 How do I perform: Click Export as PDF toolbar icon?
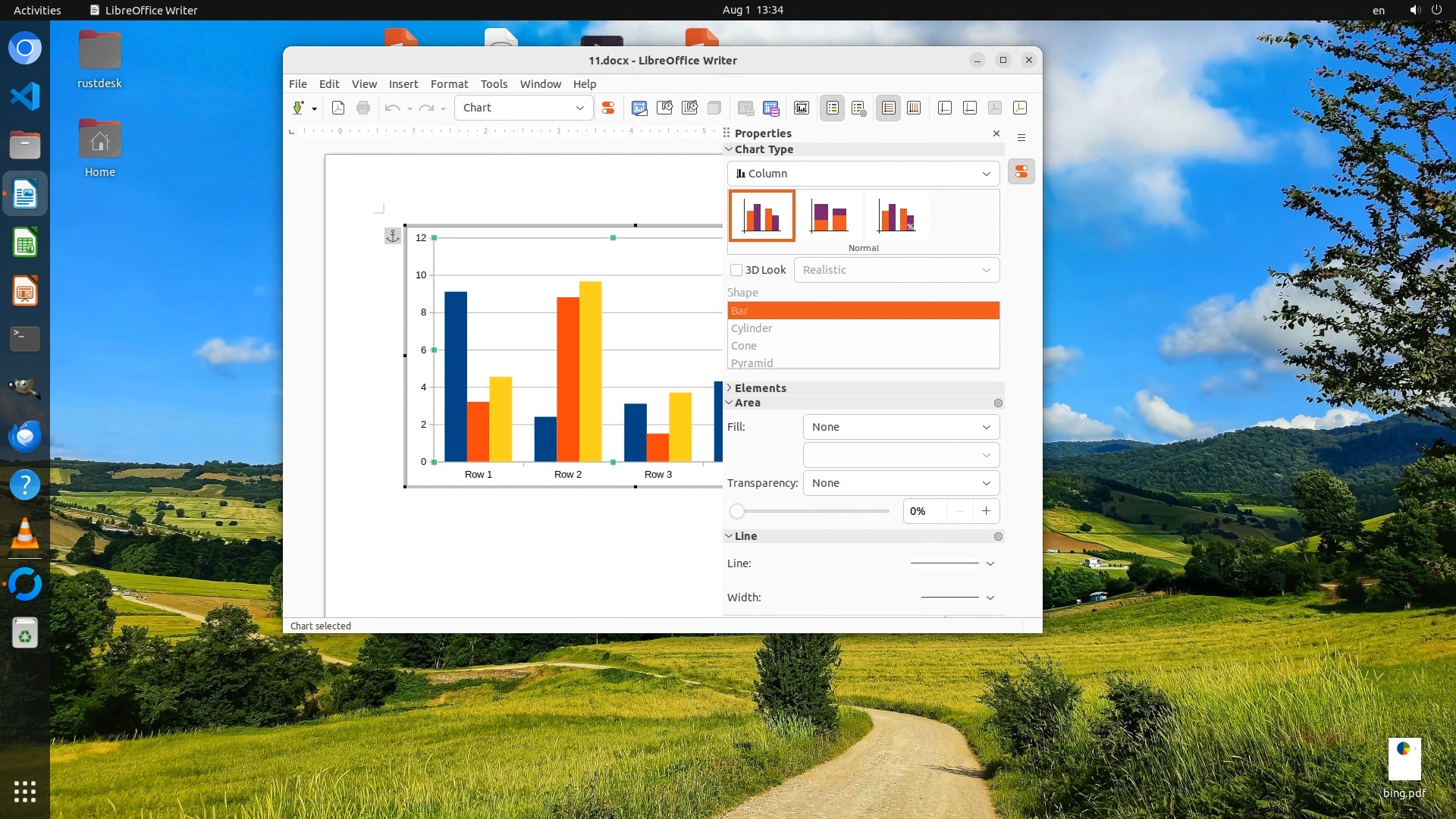tap(338, 108)
